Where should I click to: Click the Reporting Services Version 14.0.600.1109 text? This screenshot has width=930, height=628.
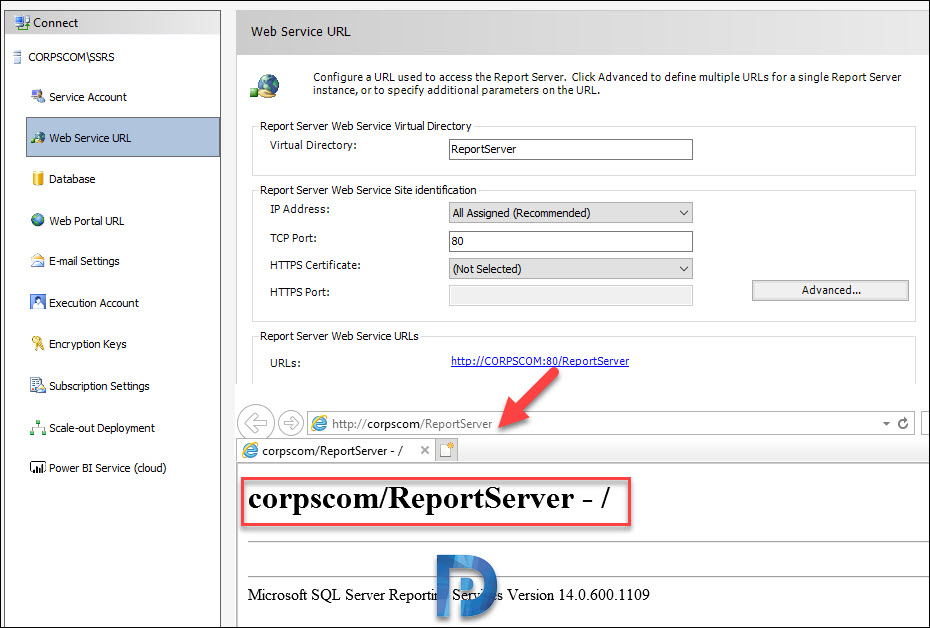tap(448, 594)
